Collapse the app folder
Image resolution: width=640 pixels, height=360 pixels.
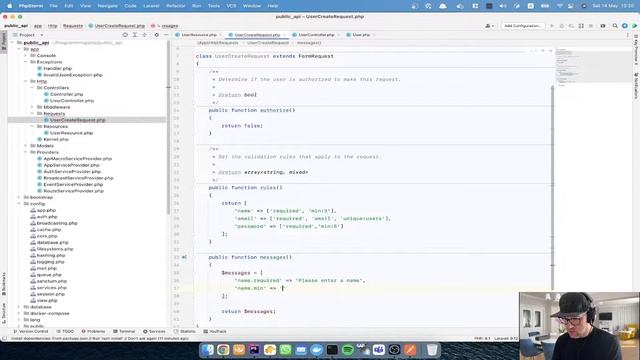19,49
